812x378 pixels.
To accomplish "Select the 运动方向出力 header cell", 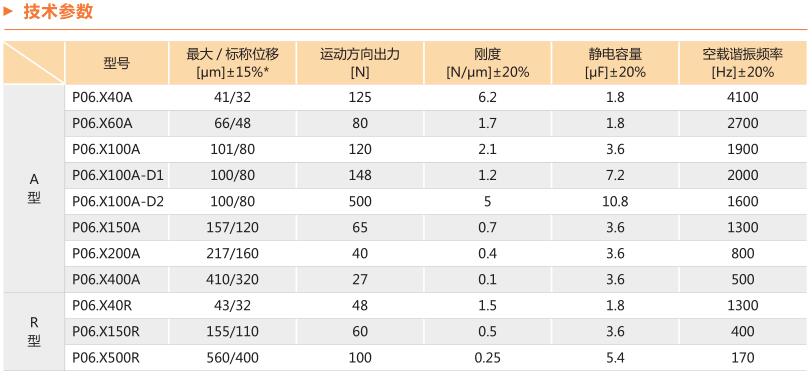I will click(x=360, y=63).
